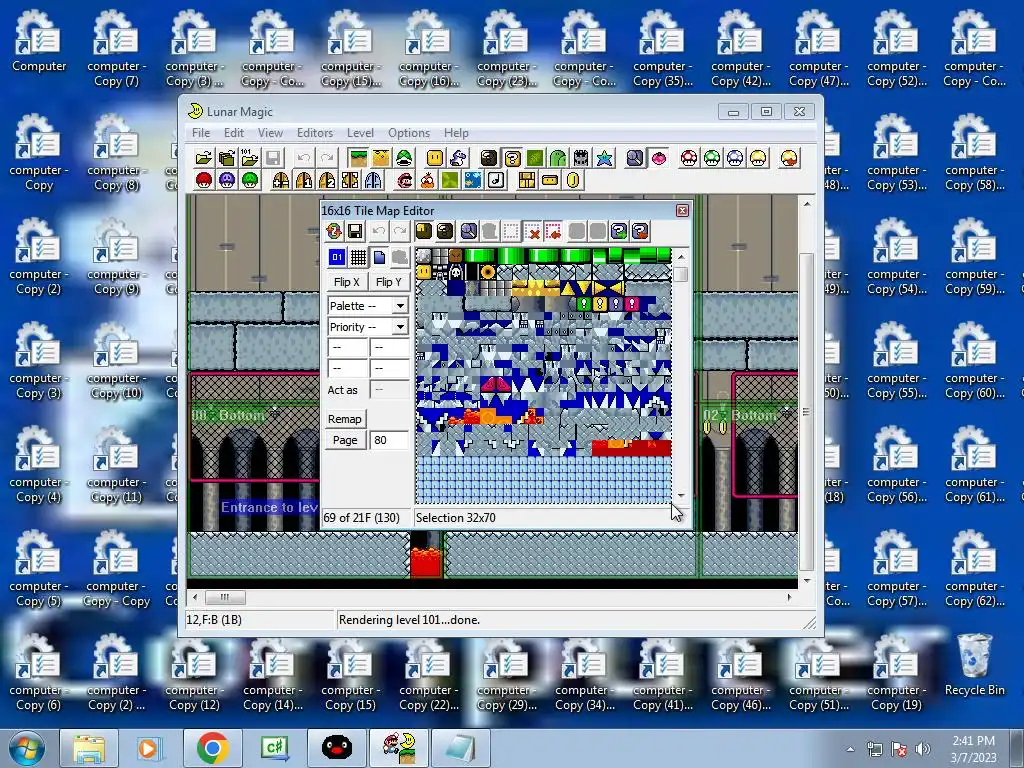
Task: Click the tile map scrollbar up arrow
Action: click(681, 257)
